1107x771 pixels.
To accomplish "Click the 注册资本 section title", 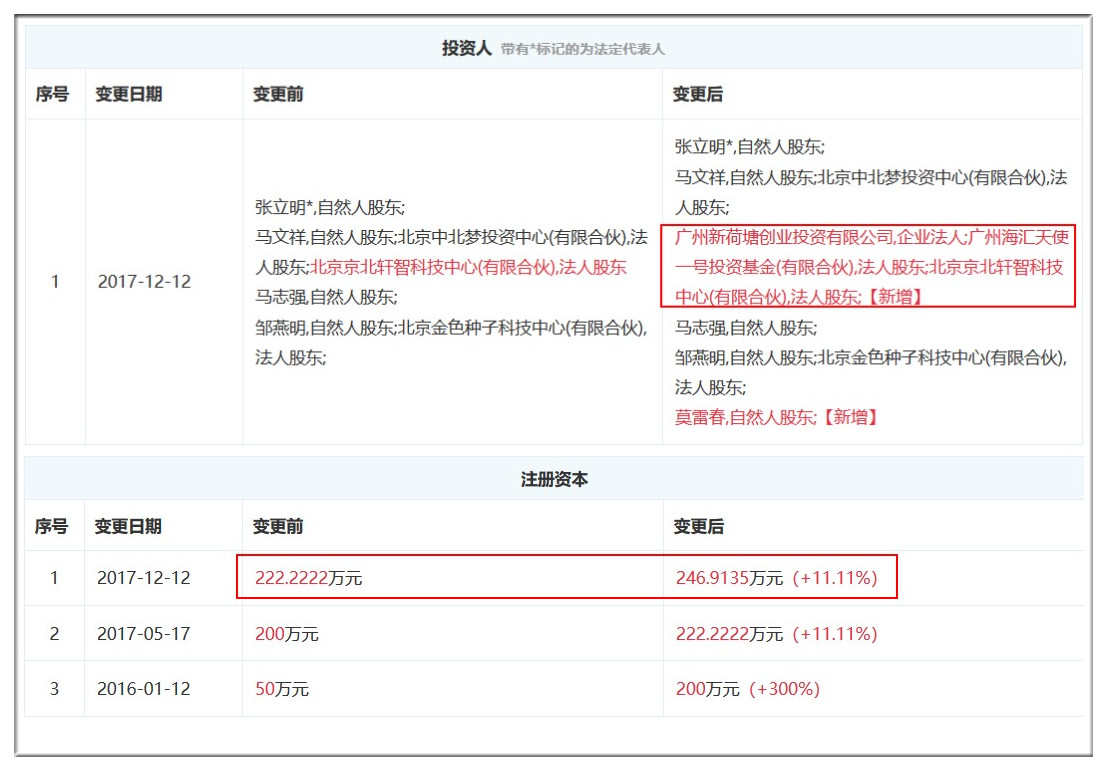I will pyautogui.click(x=554, y=479).
